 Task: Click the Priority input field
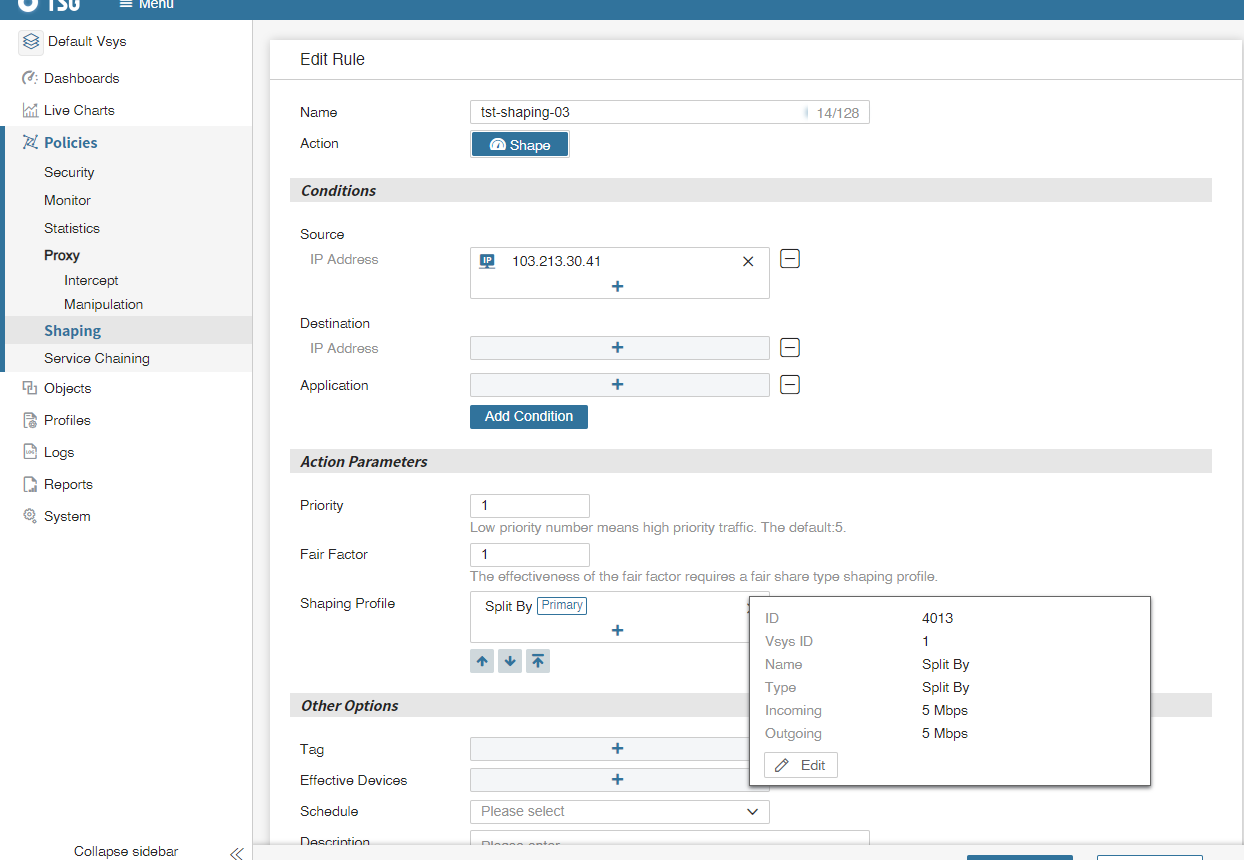(x=529, y=506)
